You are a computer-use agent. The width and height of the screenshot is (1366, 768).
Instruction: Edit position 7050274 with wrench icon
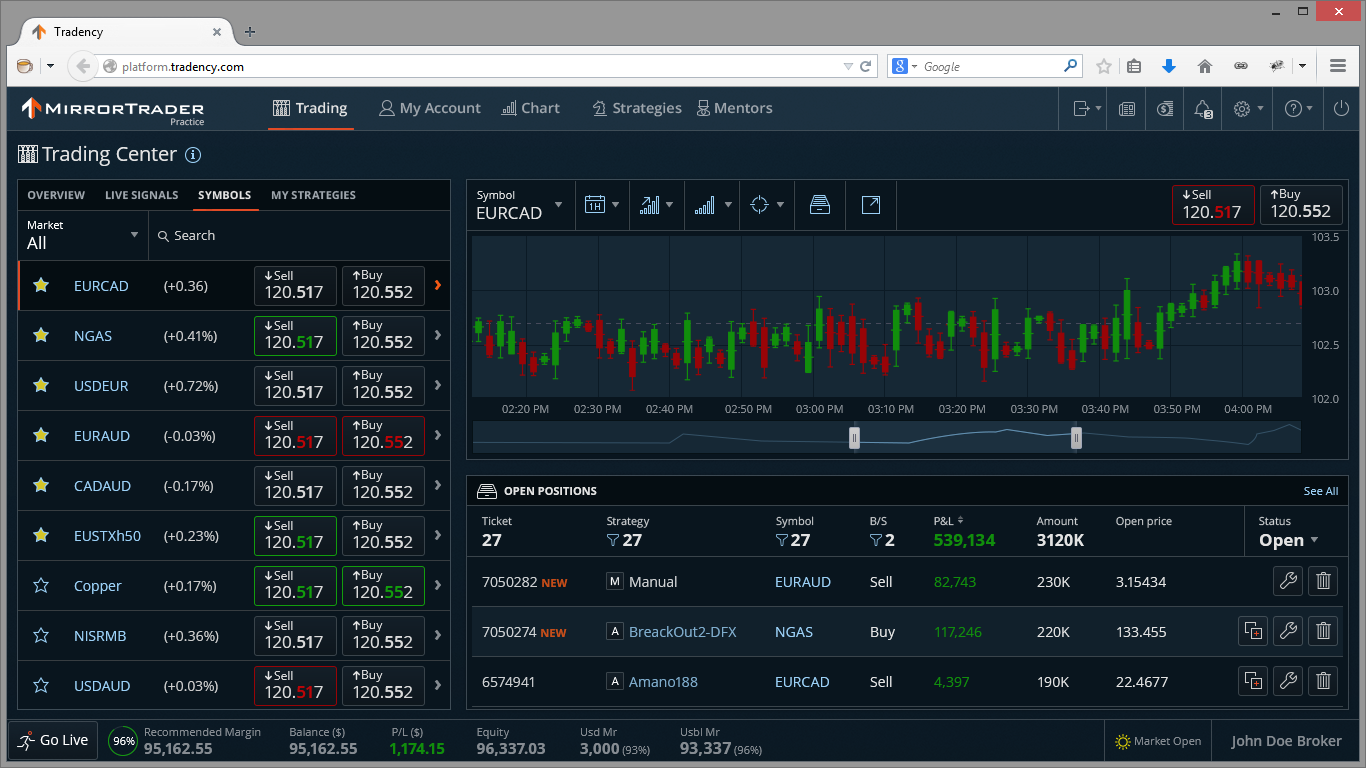pos(1288,631)
